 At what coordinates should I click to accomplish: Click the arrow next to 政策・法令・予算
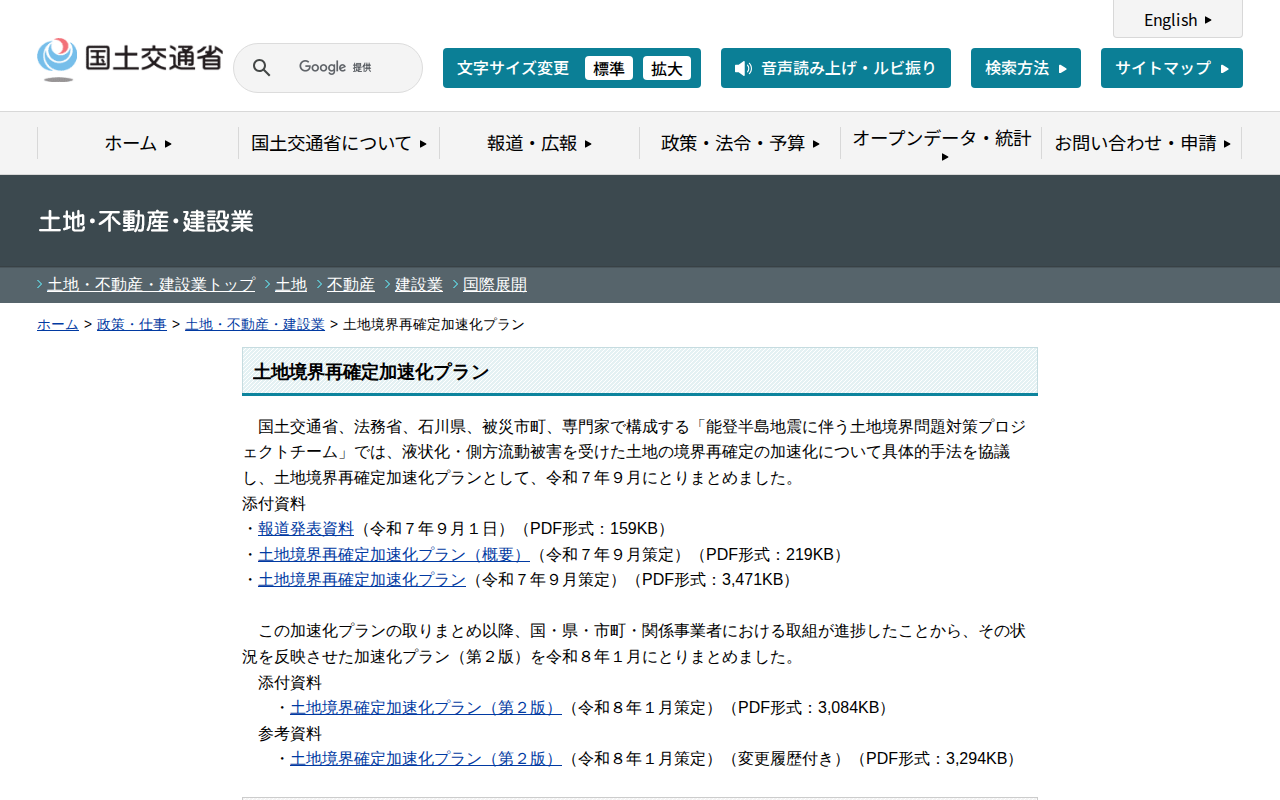816,143
